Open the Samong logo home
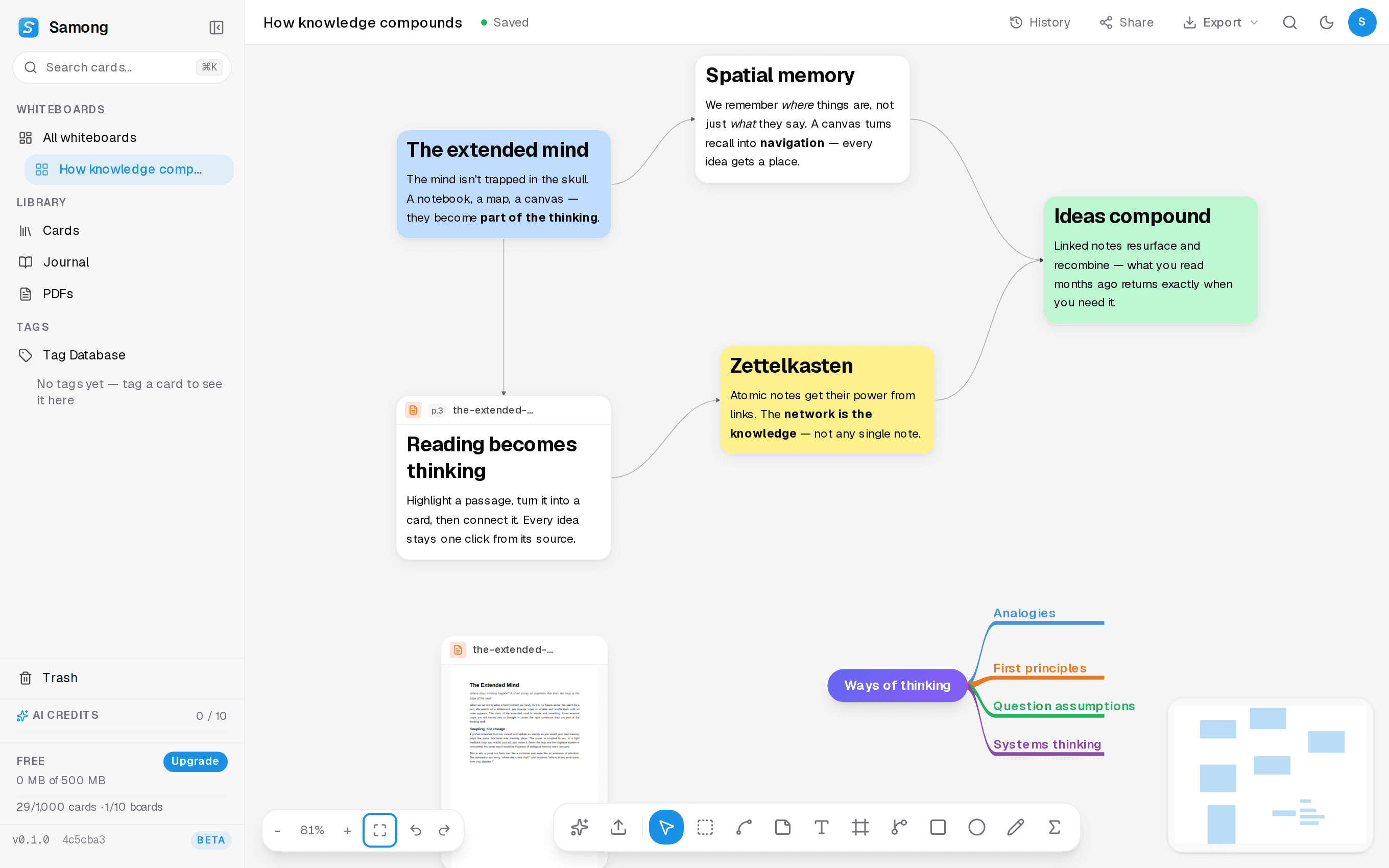The width and height of the screenshot is (1389, 868). (x=28, y=27)
